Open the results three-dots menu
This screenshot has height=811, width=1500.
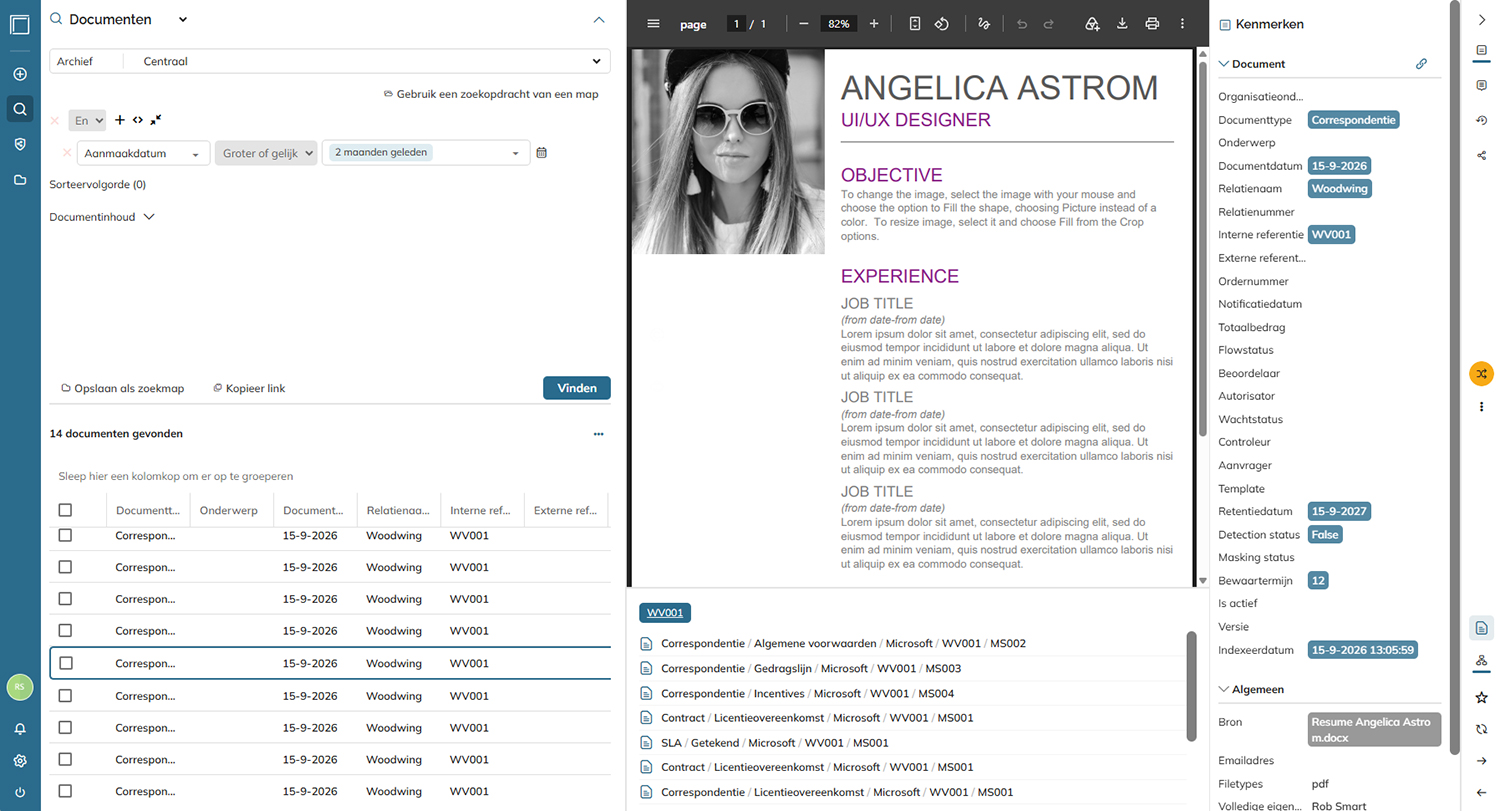(x=599, y=434)
